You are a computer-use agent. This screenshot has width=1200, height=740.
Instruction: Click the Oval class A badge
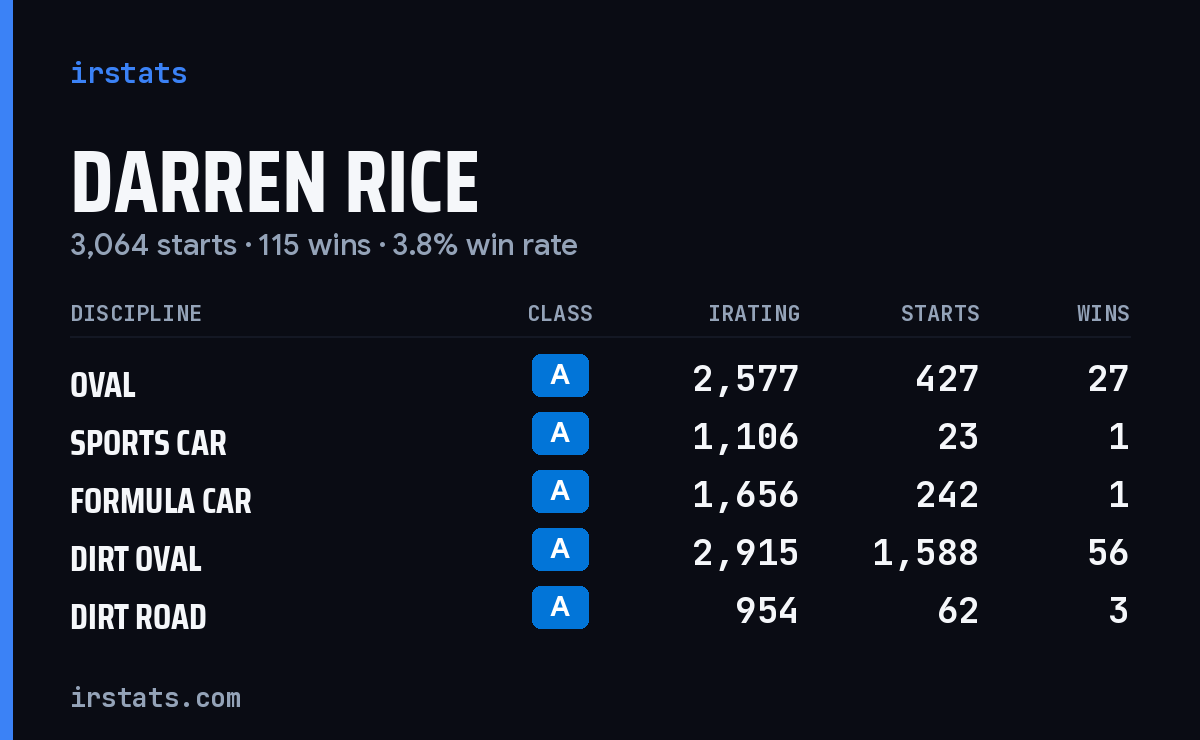(560, 375)
